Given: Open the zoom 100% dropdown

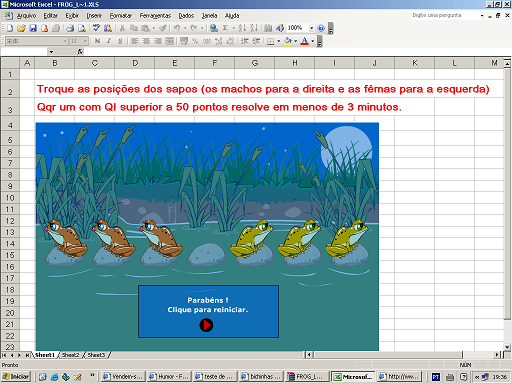Looking at the screenshot, I should pos(311,28).
